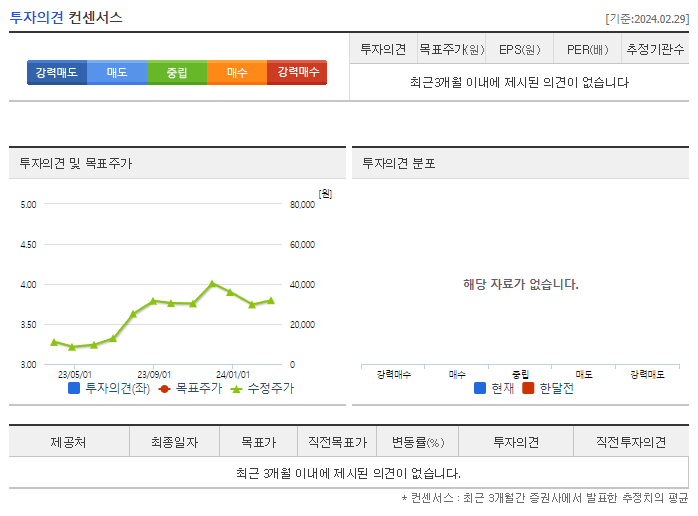Click the 강력매수 distribution axis label
This screenshot has height=516, width=698.
[x=394, y=374]
